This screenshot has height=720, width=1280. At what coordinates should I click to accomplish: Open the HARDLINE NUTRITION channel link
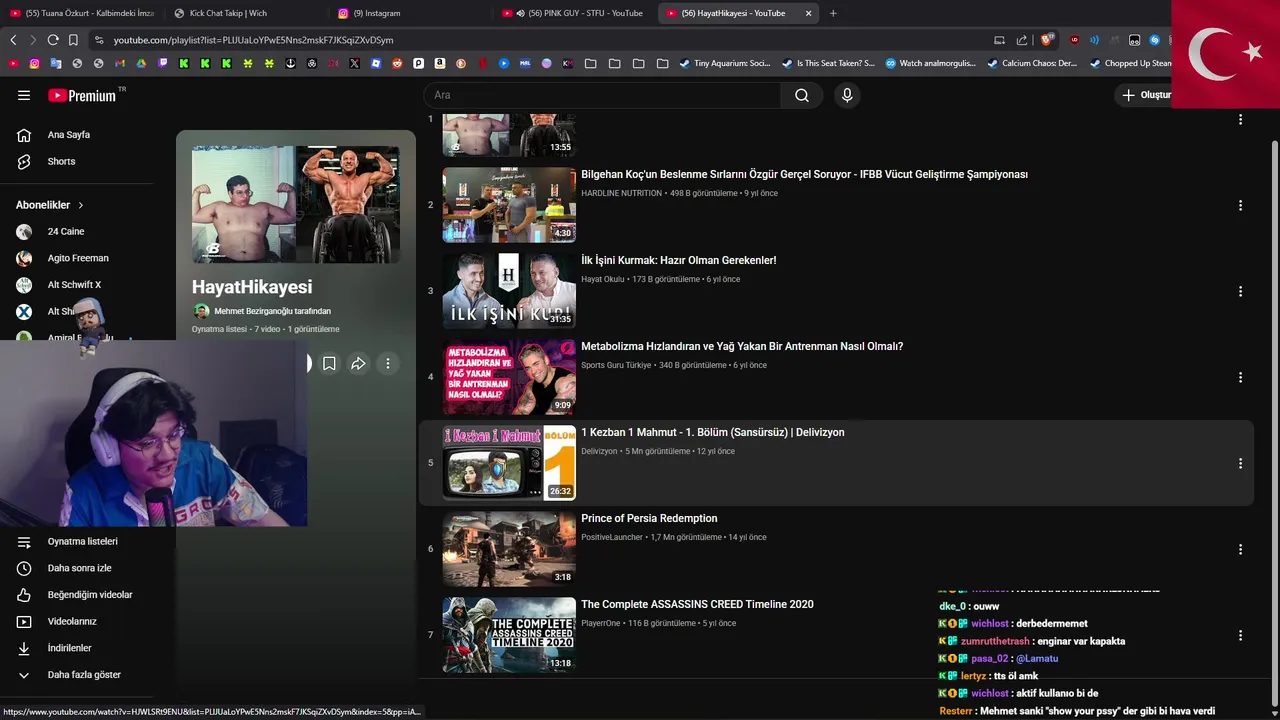621,193
